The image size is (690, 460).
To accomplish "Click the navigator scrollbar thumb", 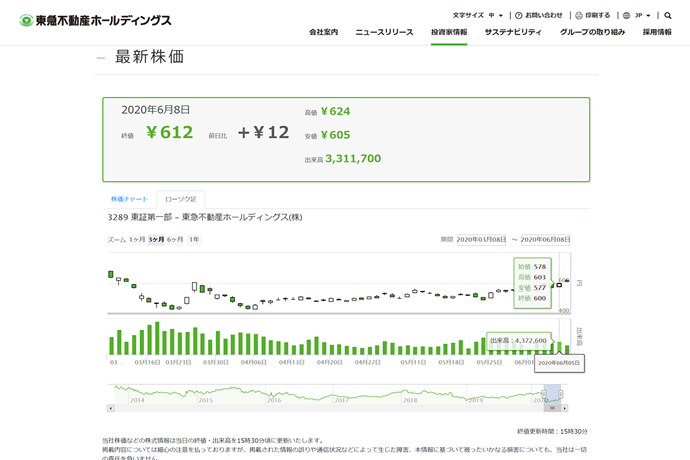I will pyautogui.click(x=552, y=408).
